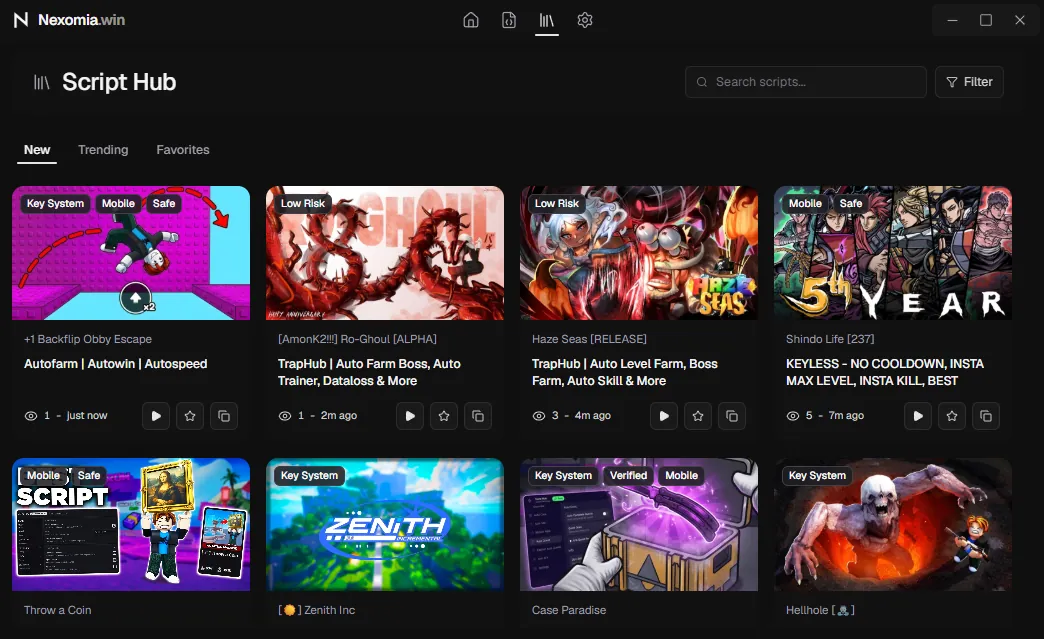Click the Zenith Inc label
The height and width of the screenshot is (639, 1044).
[x=317, y=610]
